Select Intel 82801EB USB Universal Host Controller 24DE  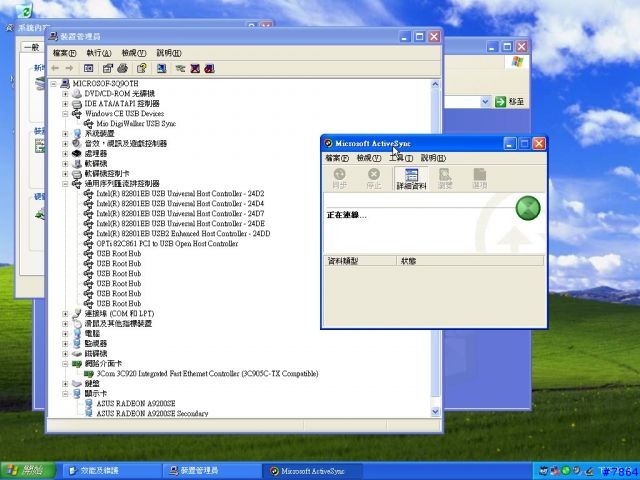tap(180, 224)
